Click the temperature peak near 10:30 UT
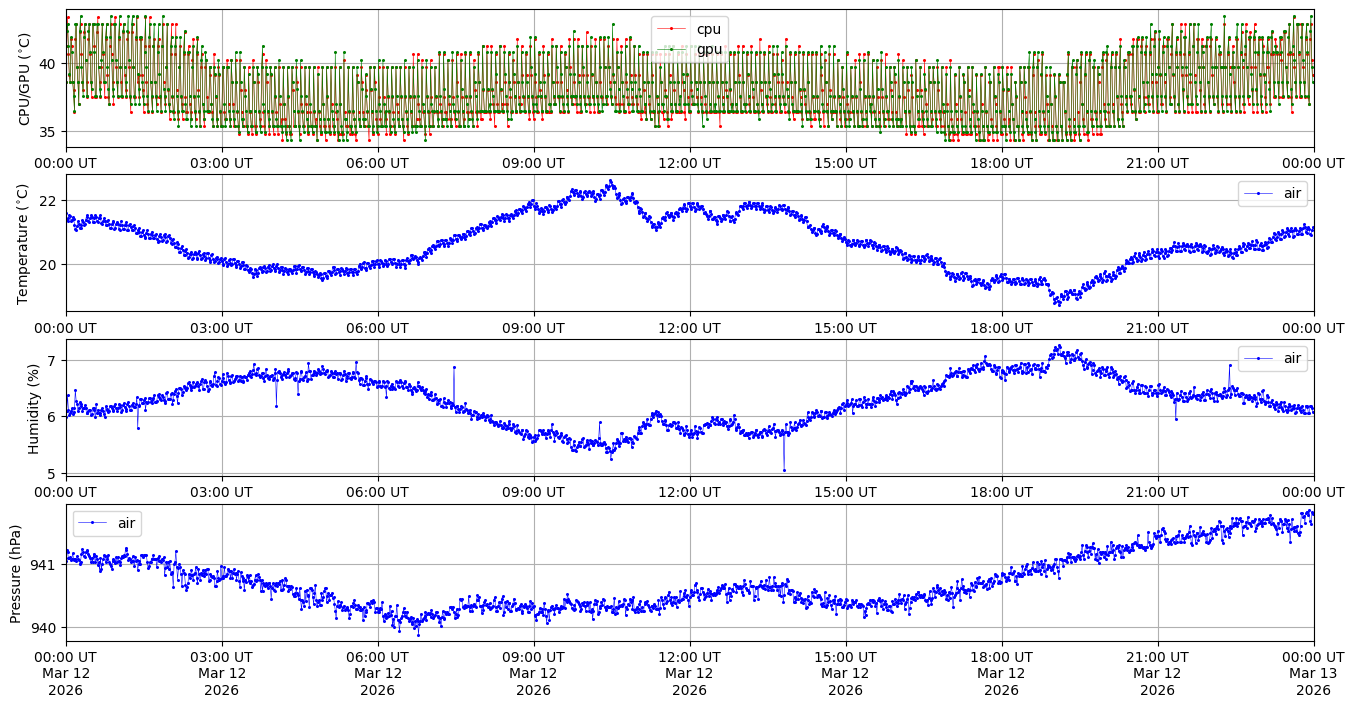The height and width of the screenshot is (707, 1354). pos(610,181)
